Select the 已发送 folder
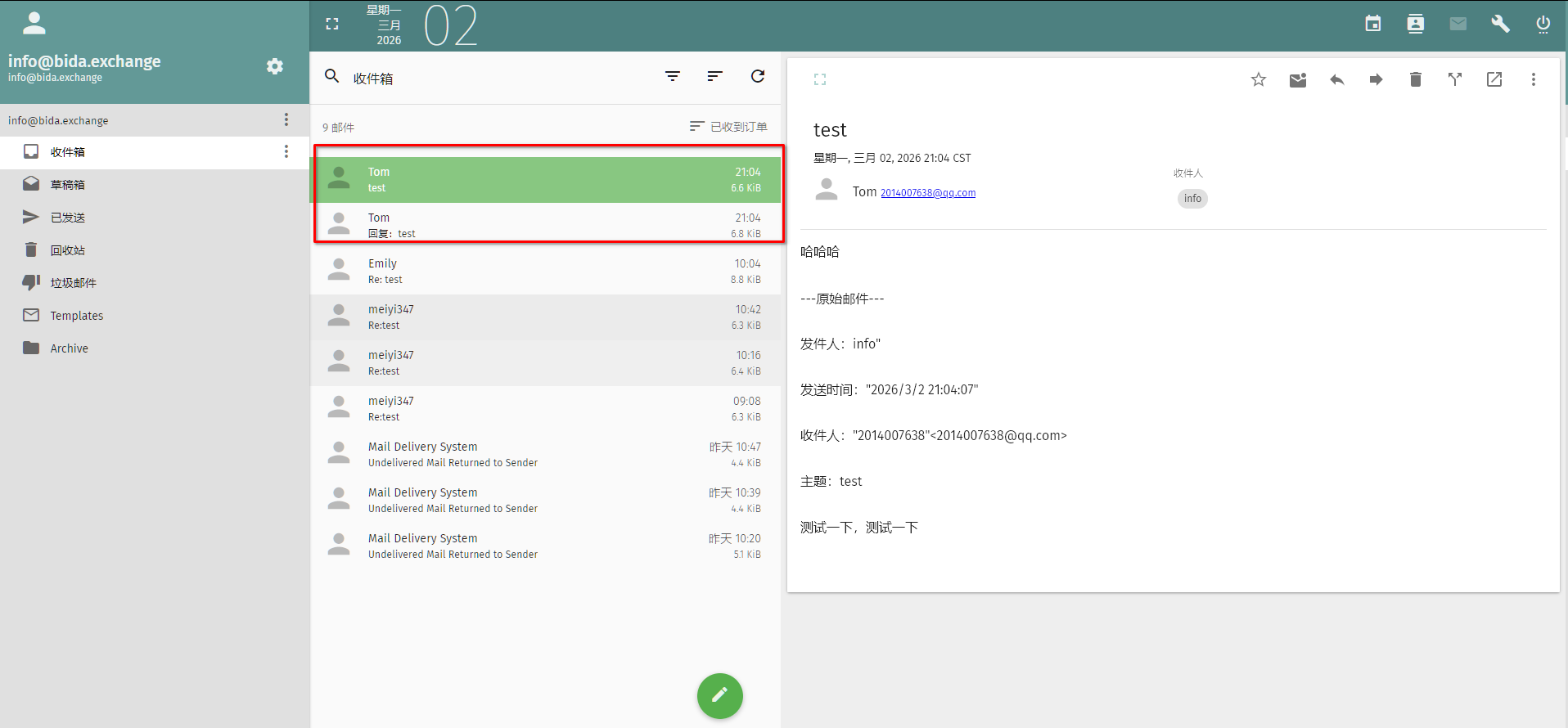 coord(68,218)
